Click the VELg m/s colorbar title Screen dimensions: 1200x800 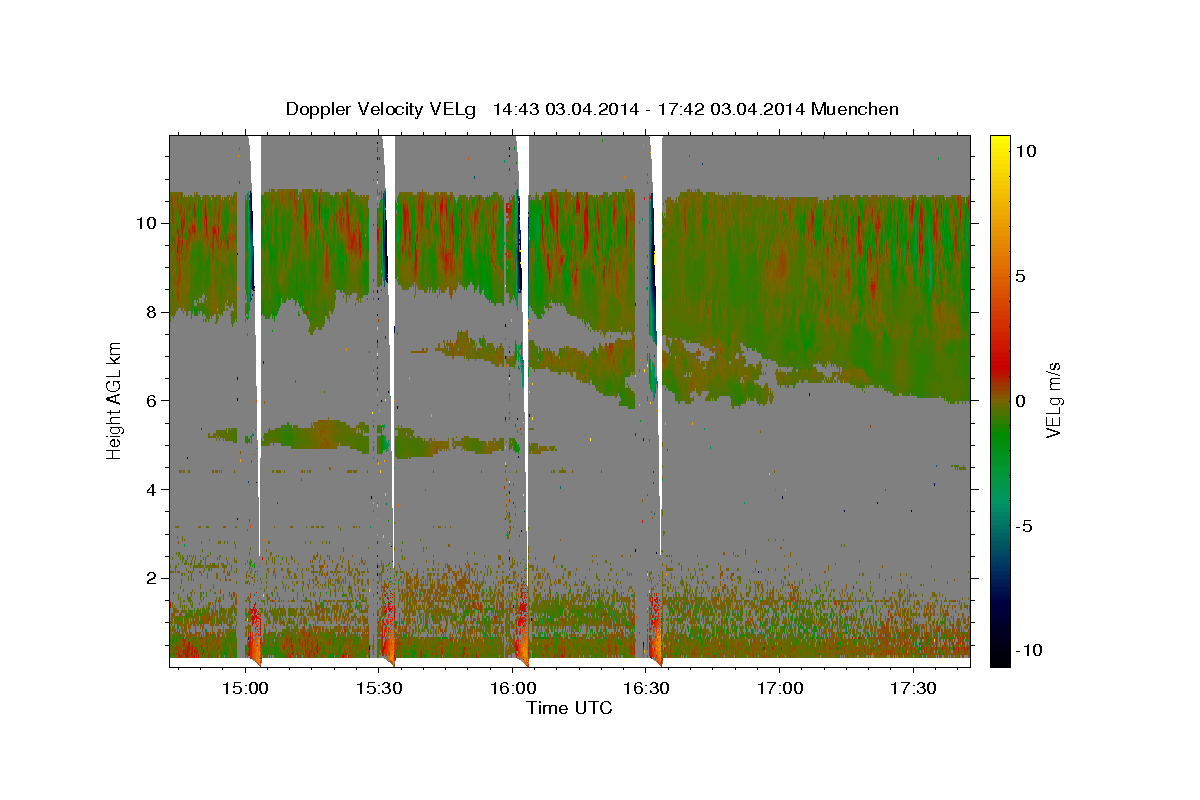coord(1054,400)
